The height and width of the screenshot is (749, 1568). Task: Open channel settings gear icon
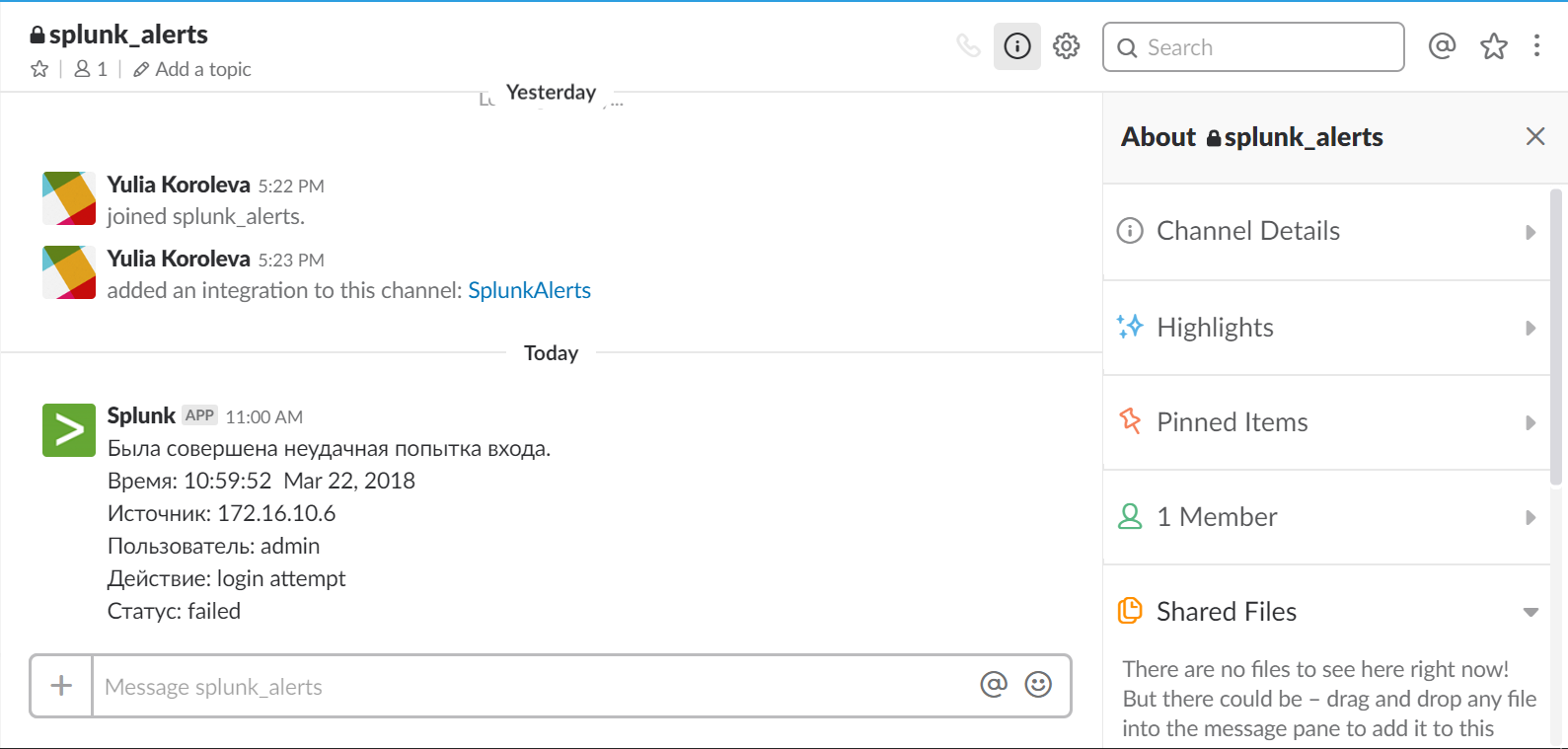point(1067,46)
